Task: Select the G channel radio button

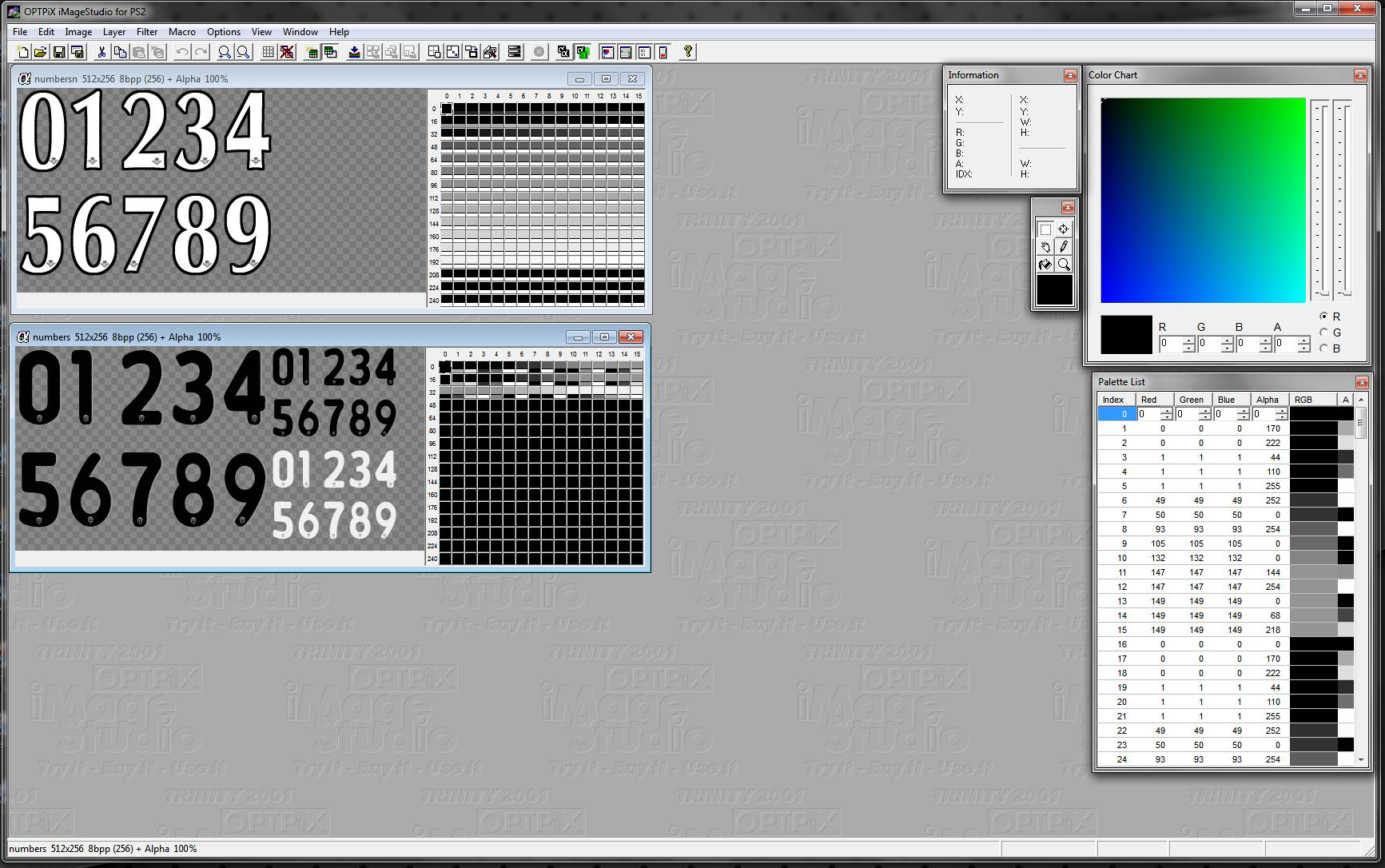Action: (1324, 332)
